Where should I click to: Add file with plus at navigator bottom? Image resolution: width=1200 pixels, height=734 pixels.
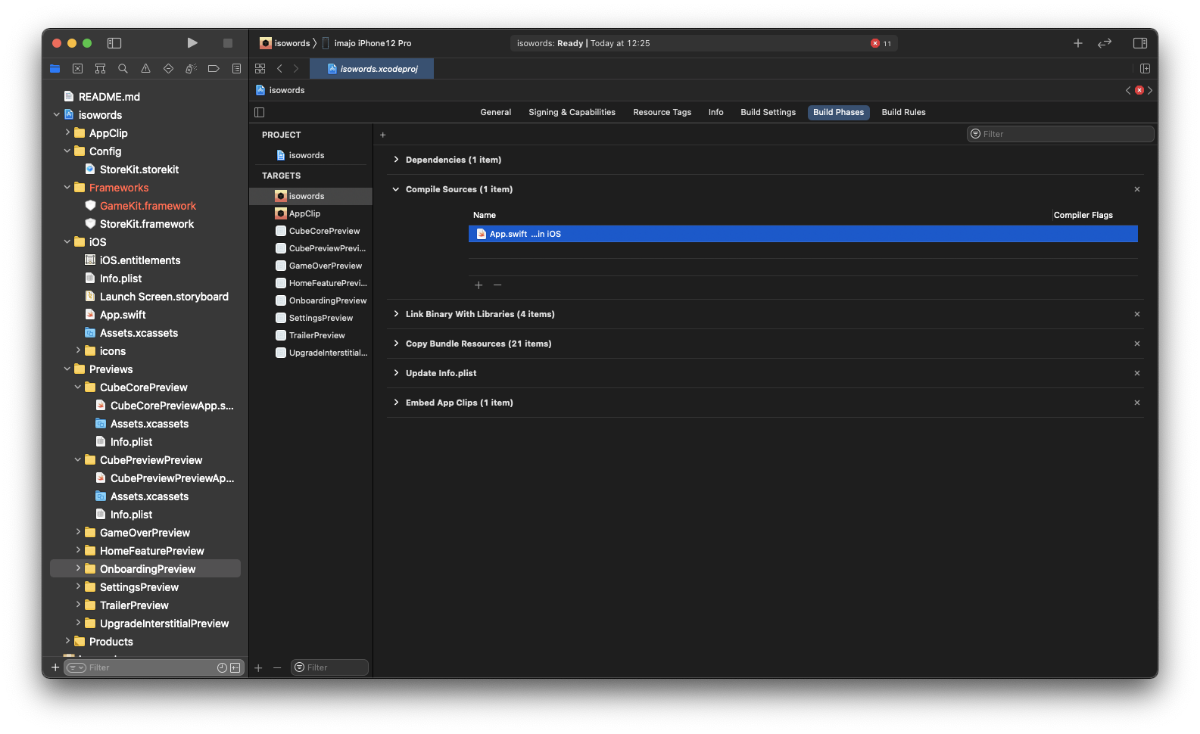click(x=55, y=667)
